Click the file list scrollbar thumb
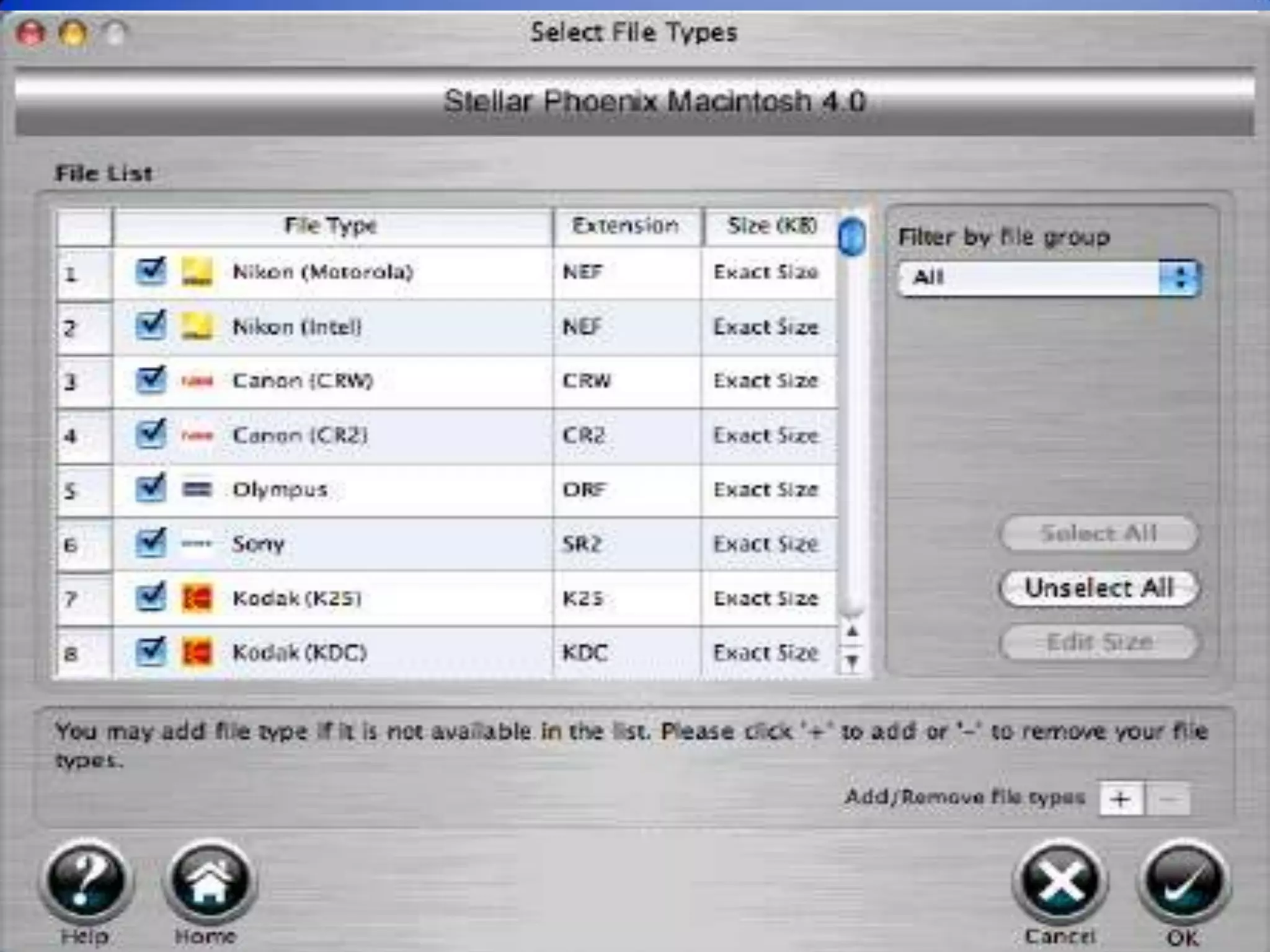 (851, 237)
